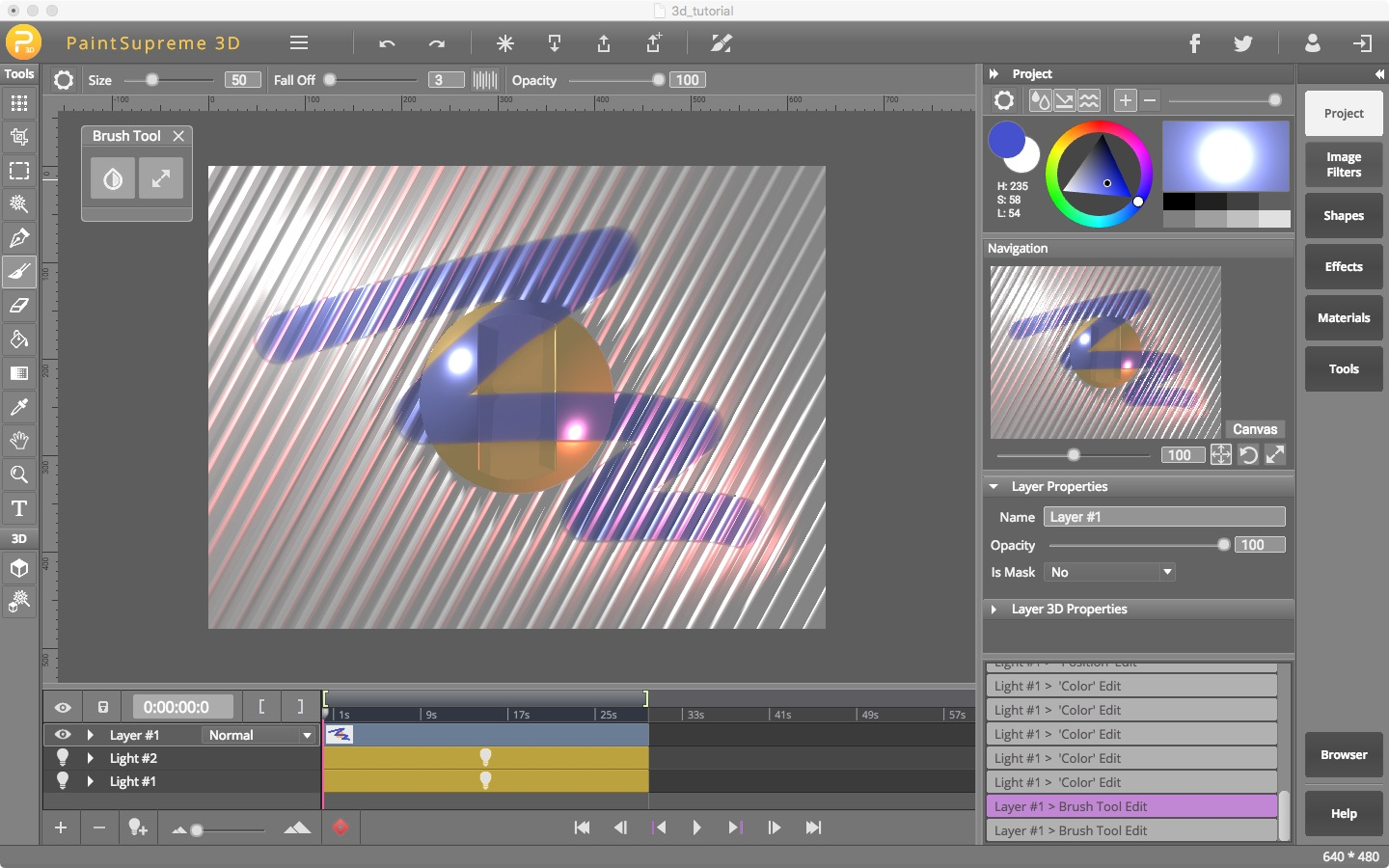Select the Eraser tool
Screen dimensions: 1389x868
pos(19,306)
